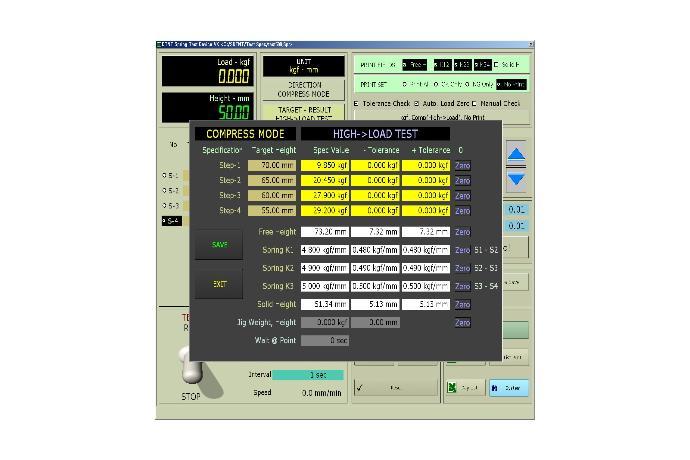This screenshot has height=460, width=690.
Task: Click Step-3 target height field 60.00 mm
Action: tap(272, 195)
